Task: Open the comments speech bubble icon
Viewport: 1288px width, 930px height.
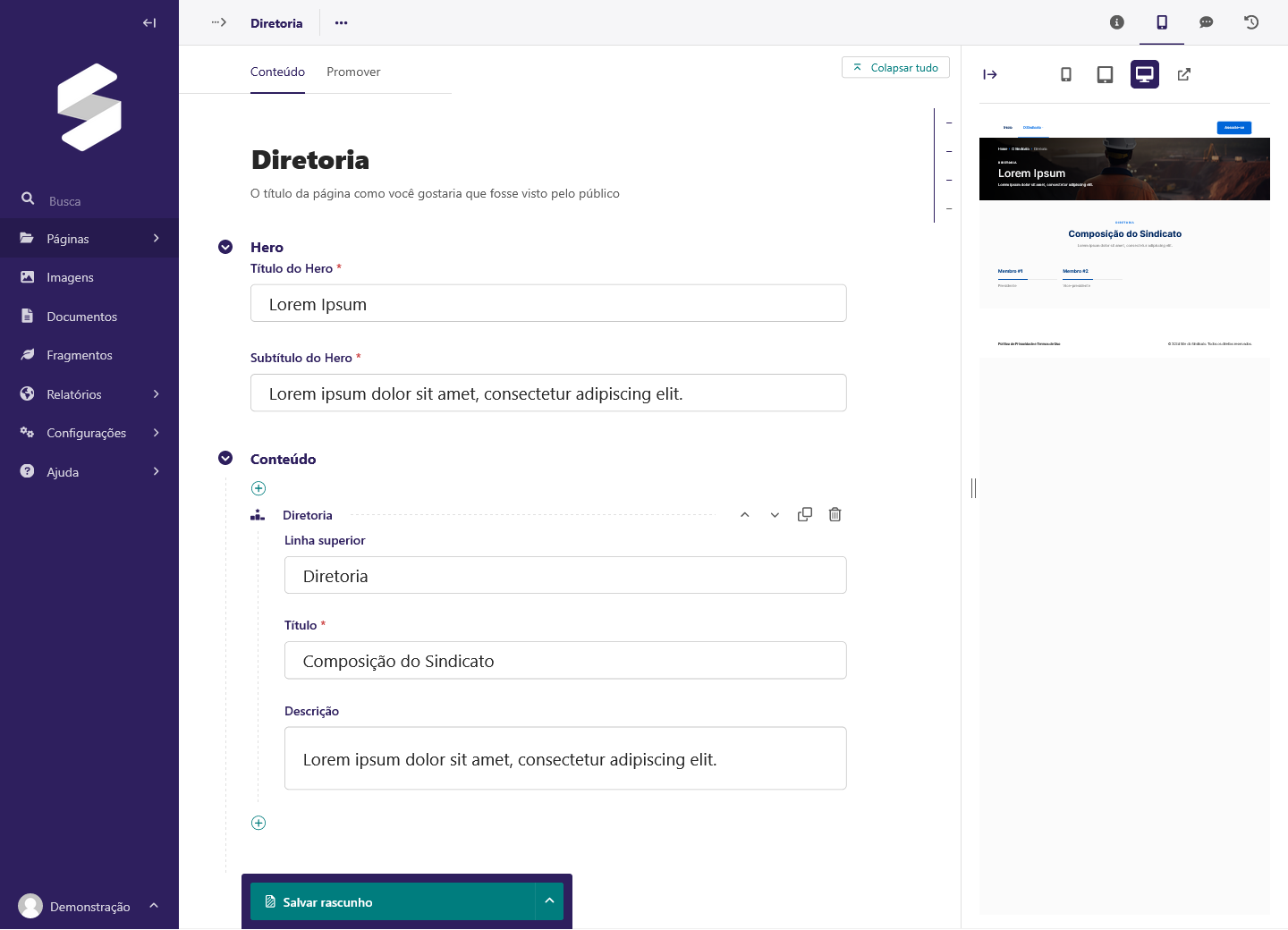Action: pos(1206,22)
